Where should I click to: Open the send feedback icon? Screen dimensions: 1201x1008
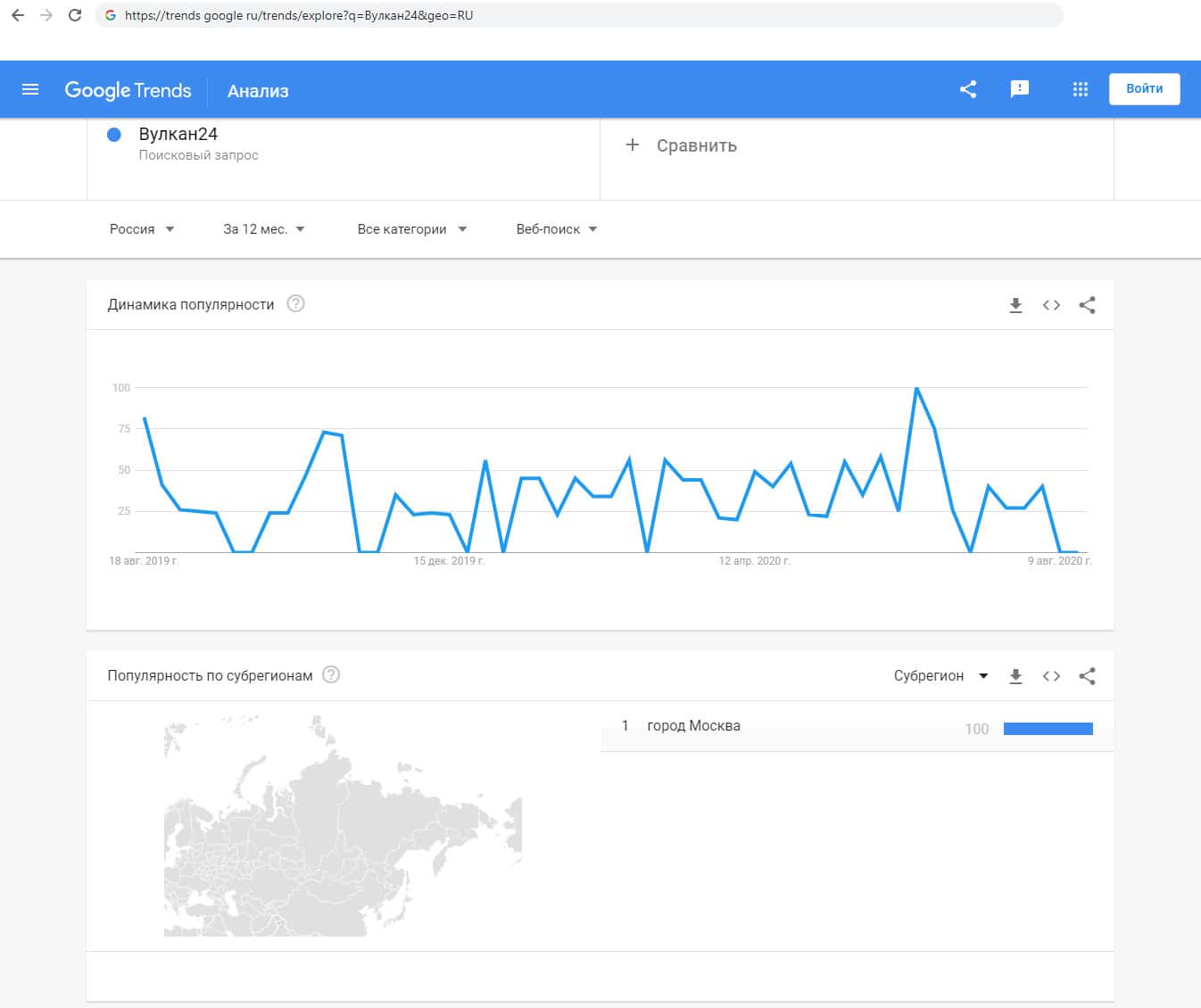click(1019, 89)
